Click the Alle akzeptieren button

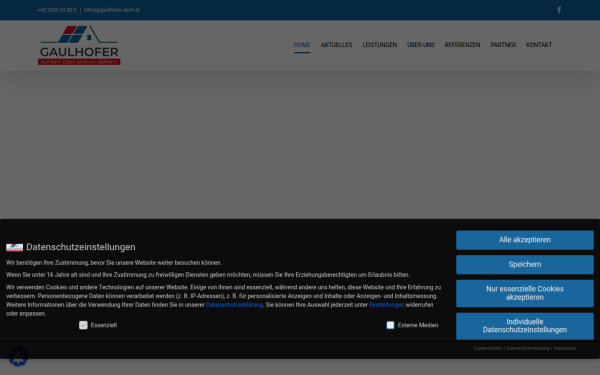pyautogui.click(x=525, y=240)
